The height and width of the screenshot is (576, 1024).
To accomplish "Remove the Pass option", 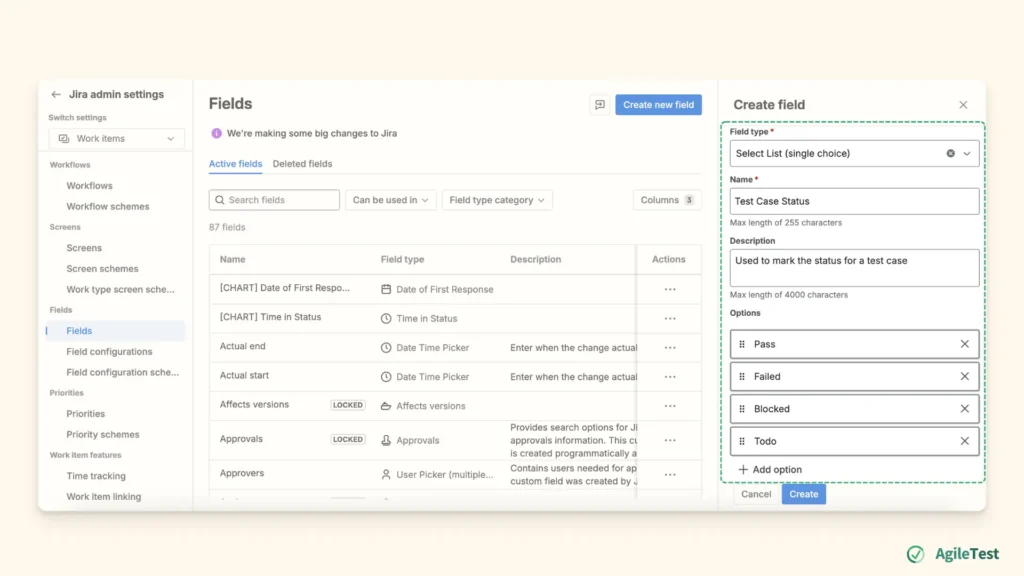I will [x=965, y=344].
